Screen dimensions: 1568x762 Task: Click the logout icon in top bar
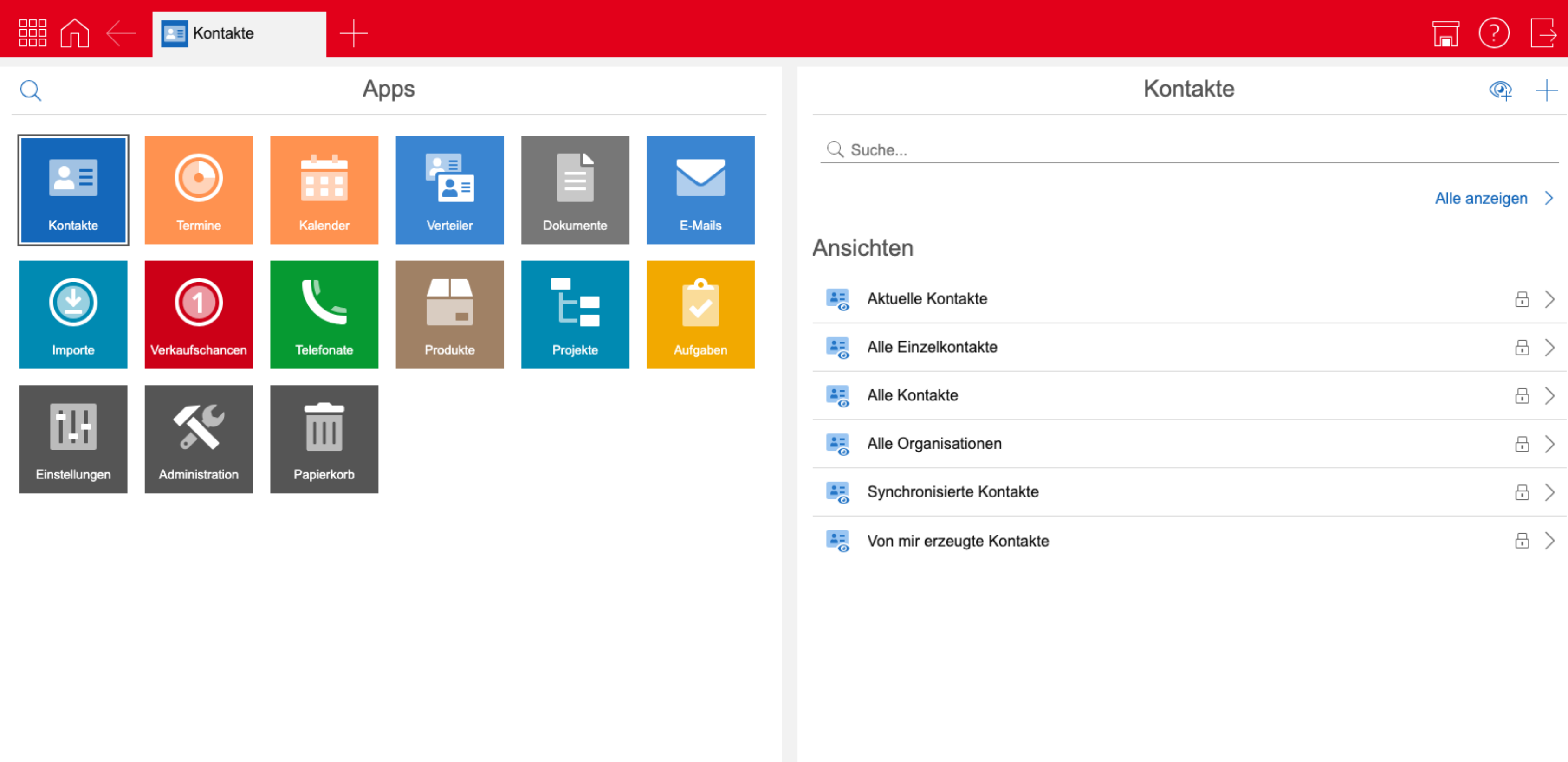(x=1544, y=33)
